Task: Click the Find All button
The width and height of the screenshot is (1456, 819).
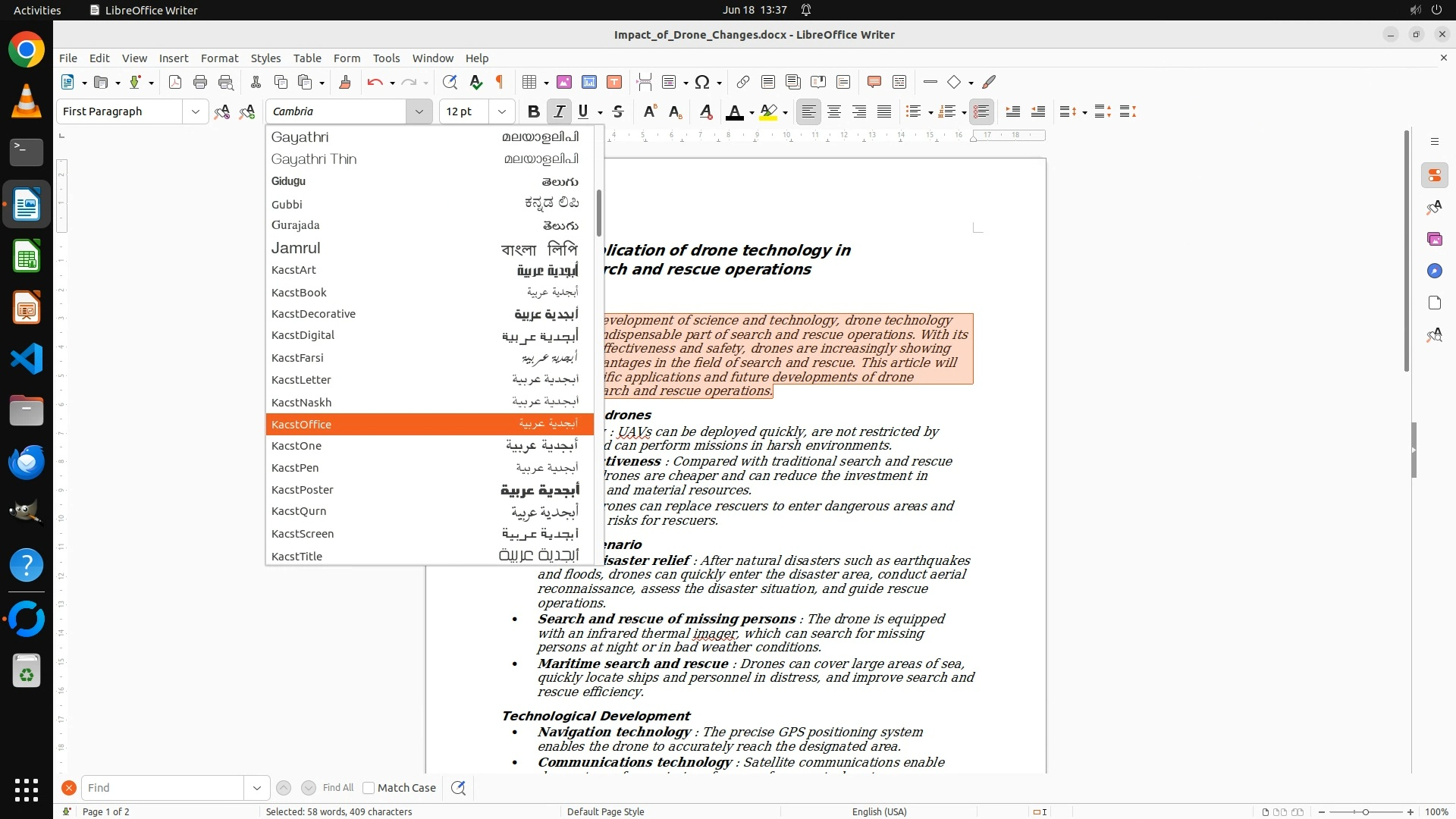Action: click(337, 788)
